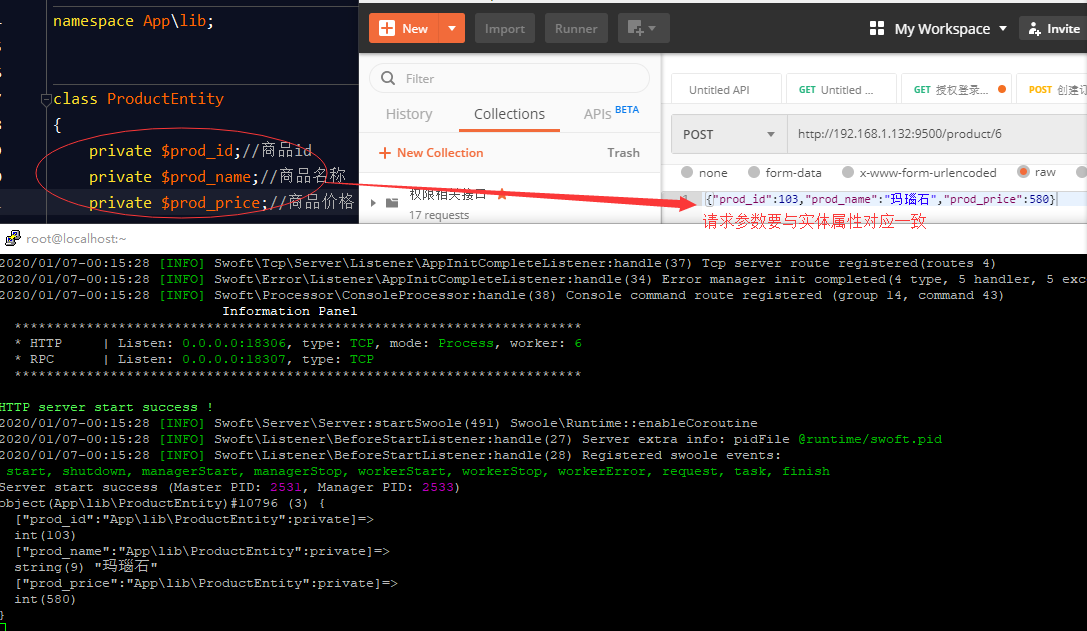Open the POST method dropdown

tap(729, 134)
